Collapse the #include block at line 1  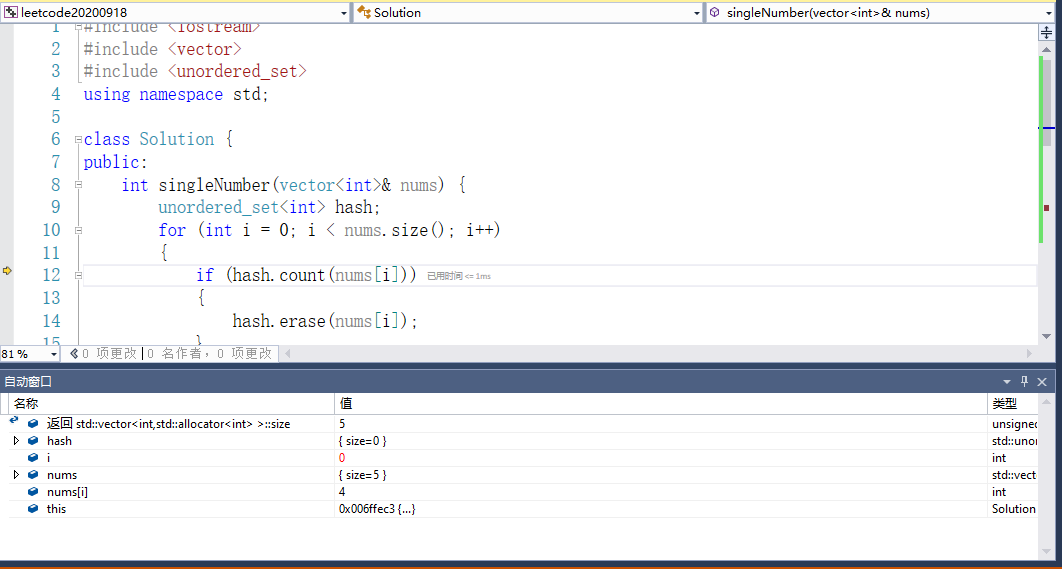[79, 27]
